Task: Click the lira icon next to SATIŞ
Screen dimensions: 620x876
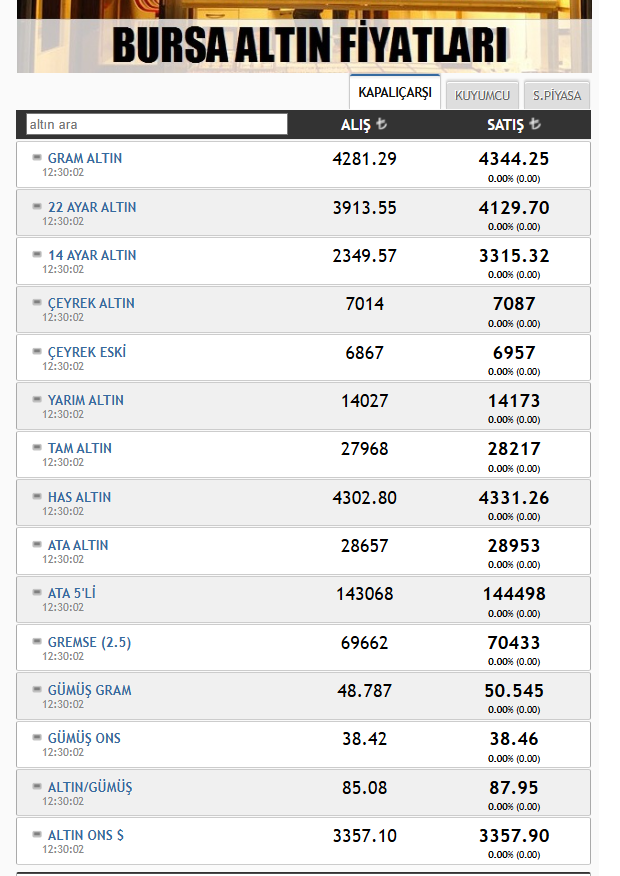Action: (535, 123)
